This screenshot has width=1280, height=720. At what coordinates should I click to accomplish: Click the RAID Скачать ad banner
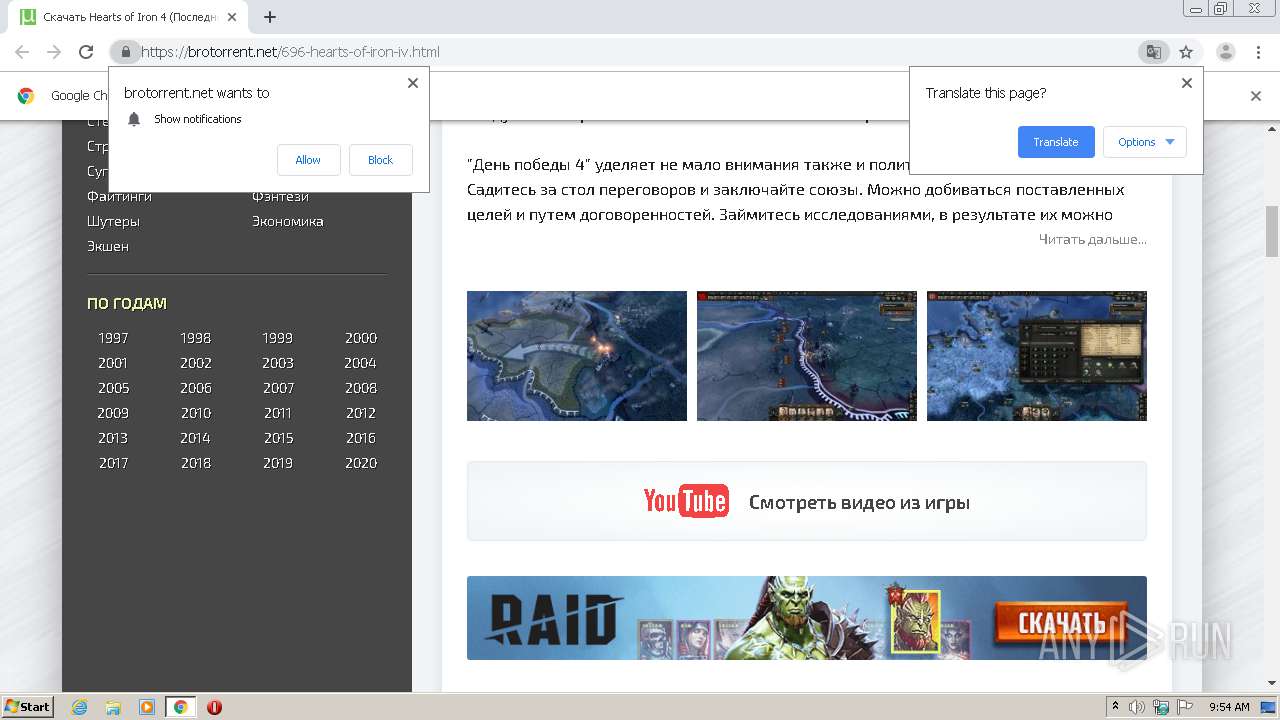807,618
